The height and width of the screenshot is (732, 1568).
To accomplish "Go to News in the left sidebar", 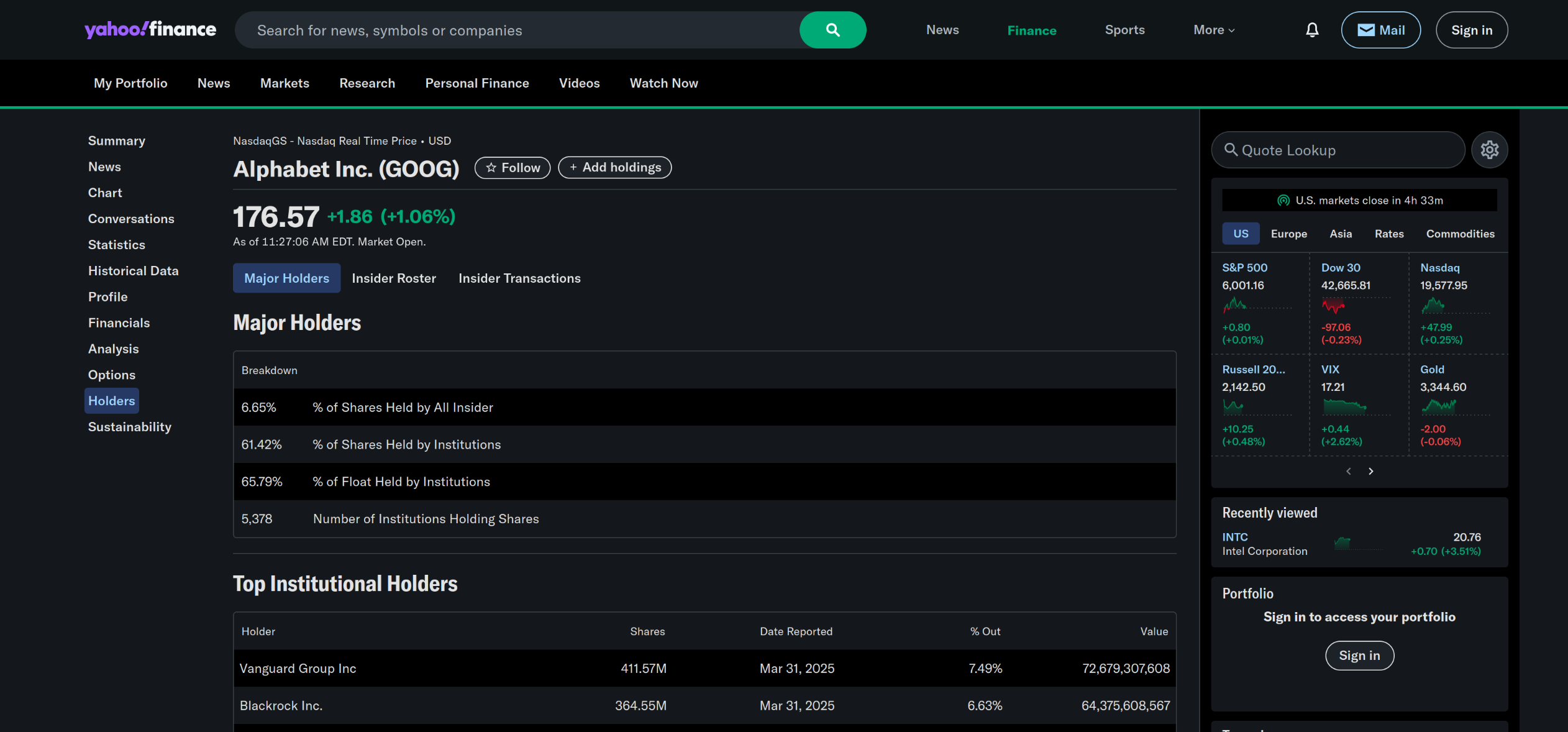I will click(x=104, y=167).
